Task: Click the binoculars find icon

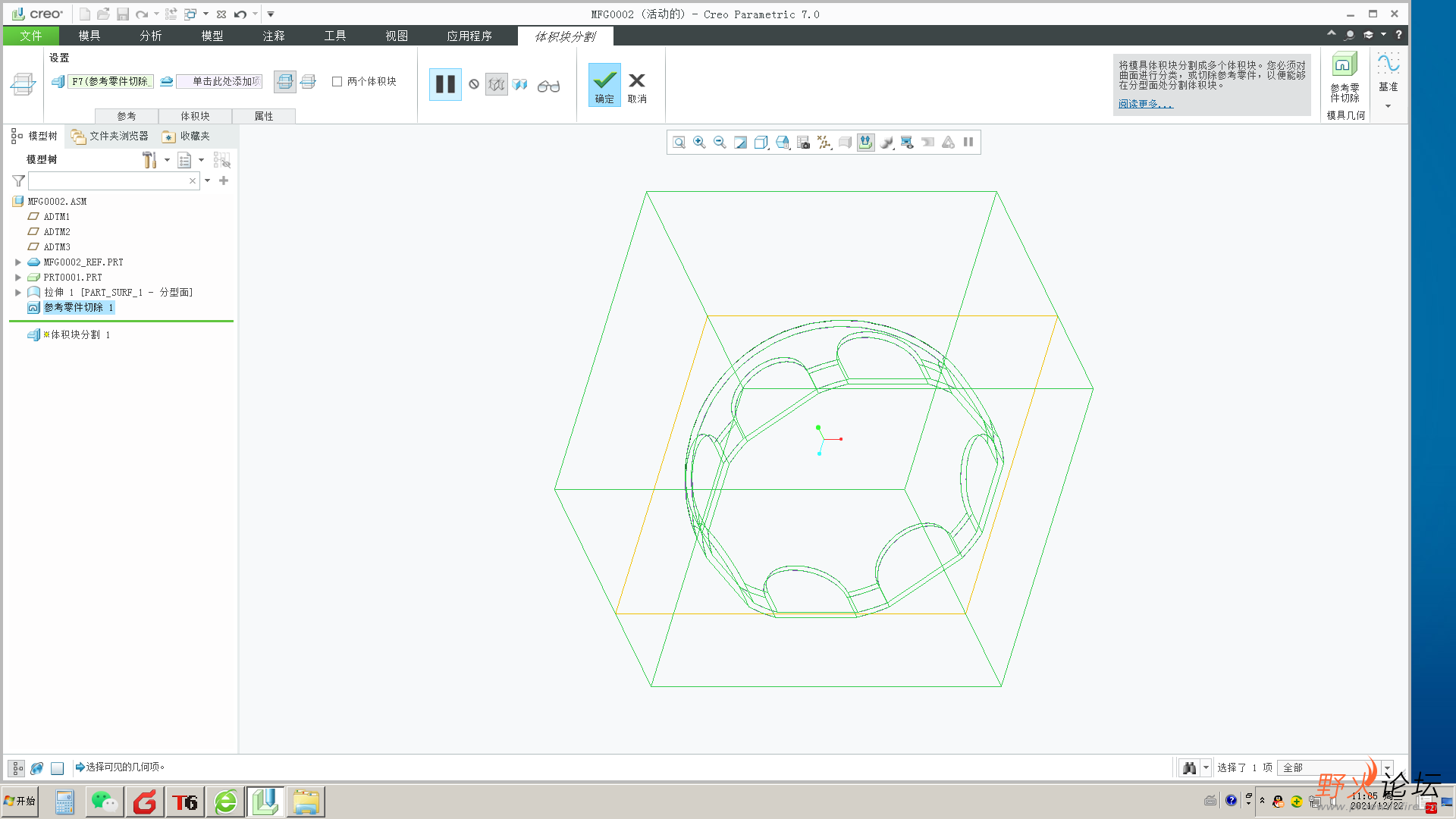Action: pyautogui.click(x=1189, y=768)
